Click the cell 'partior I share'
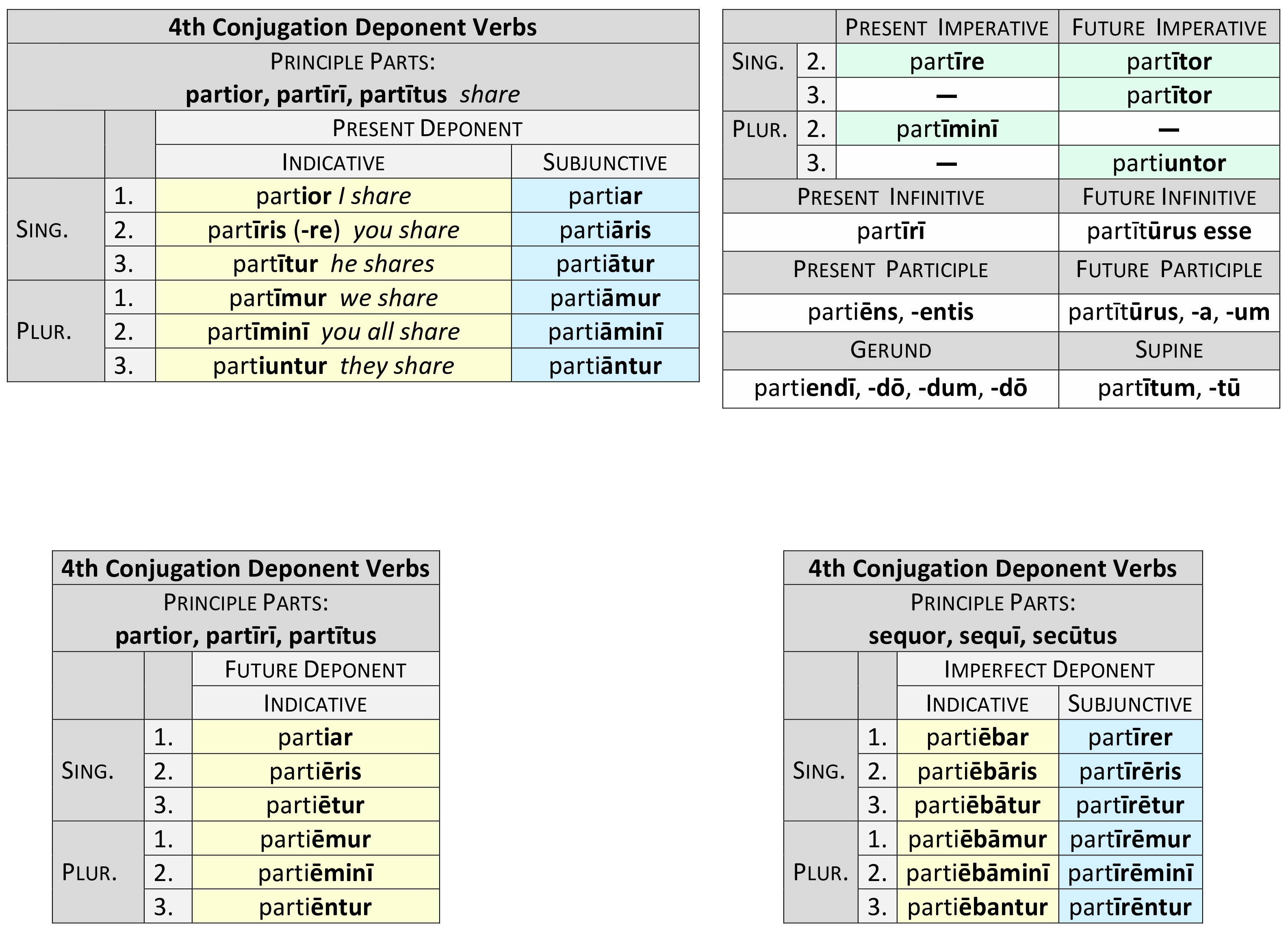1288x931 pixels. tap(333, 196)
